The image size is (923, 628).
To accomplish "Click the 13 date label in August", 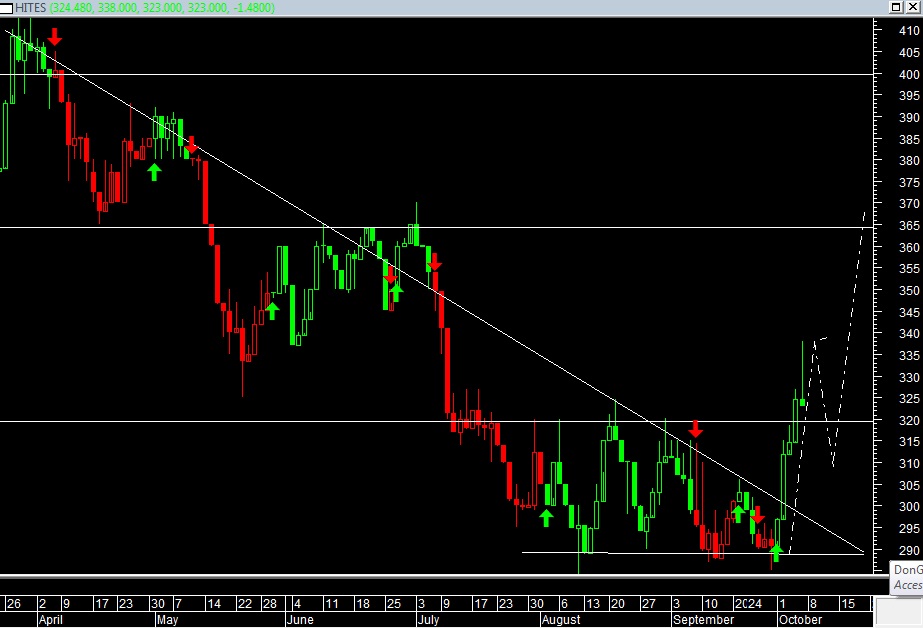I will point(593,604).
